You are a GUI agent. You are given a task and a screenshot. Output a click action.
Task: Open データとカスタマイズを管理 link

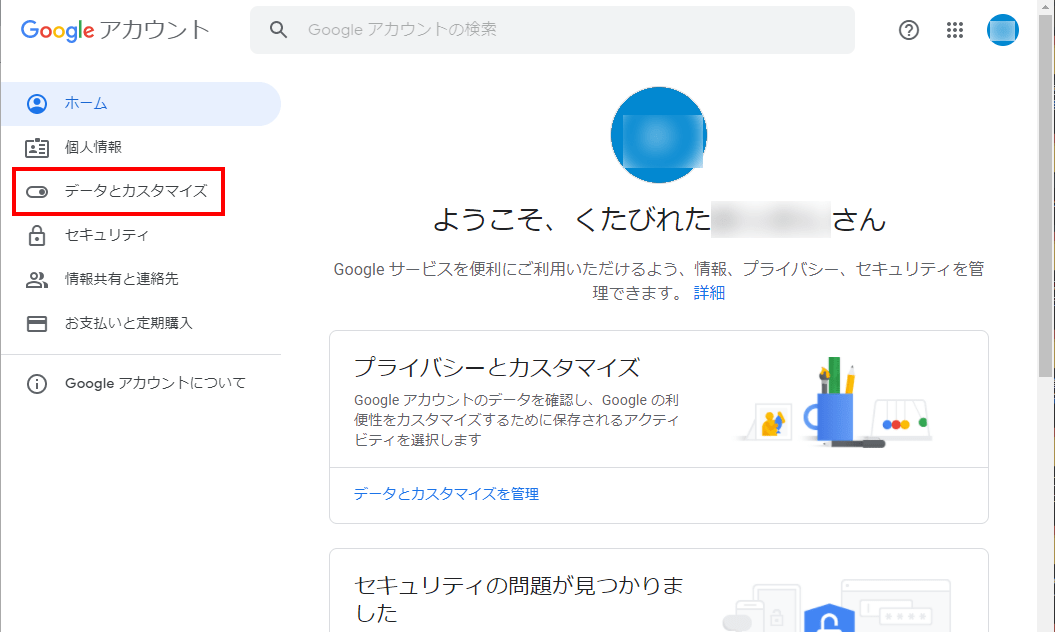pos(446,494)
